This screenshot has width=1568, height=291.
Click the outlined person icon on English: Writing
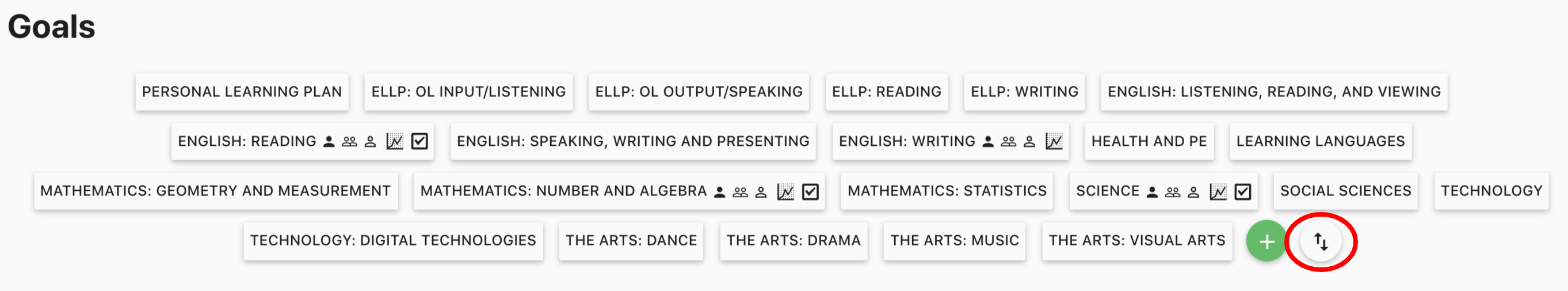[1029, 142]
